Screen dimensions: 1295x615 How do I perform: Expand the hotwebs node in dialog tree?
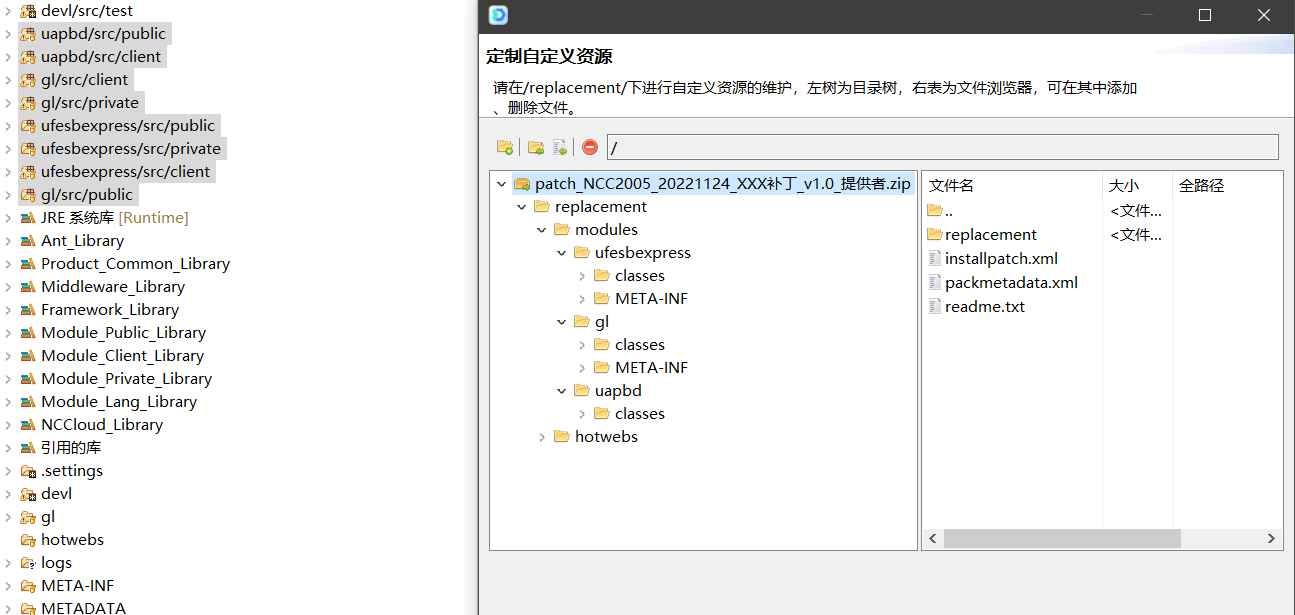[542, 437]
